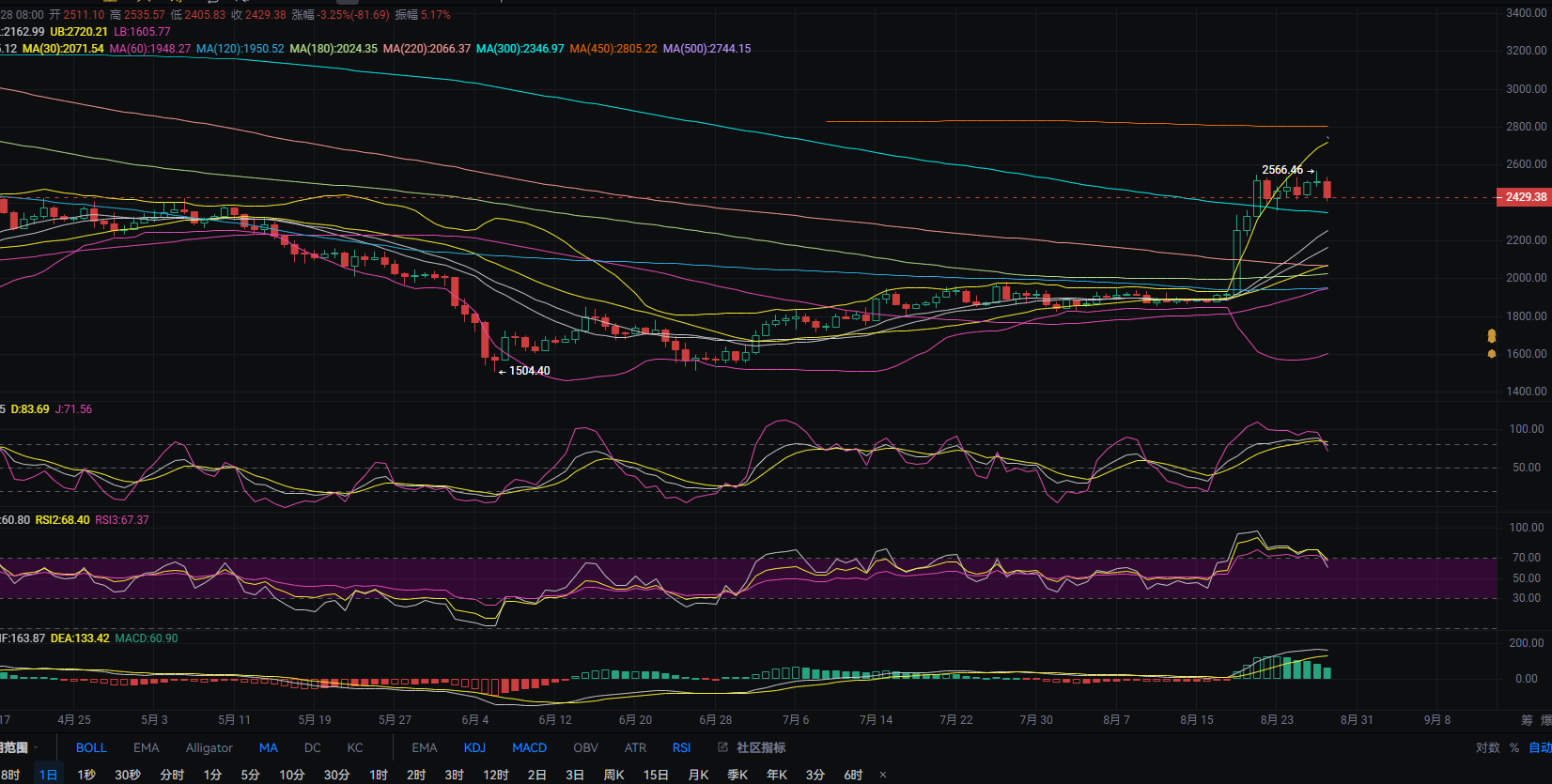Click the orange bell alert marker near 1600
Image resolution: width=1552 pixels, height=784 pixels.
pyautogui.click(x=1491, y=354)
